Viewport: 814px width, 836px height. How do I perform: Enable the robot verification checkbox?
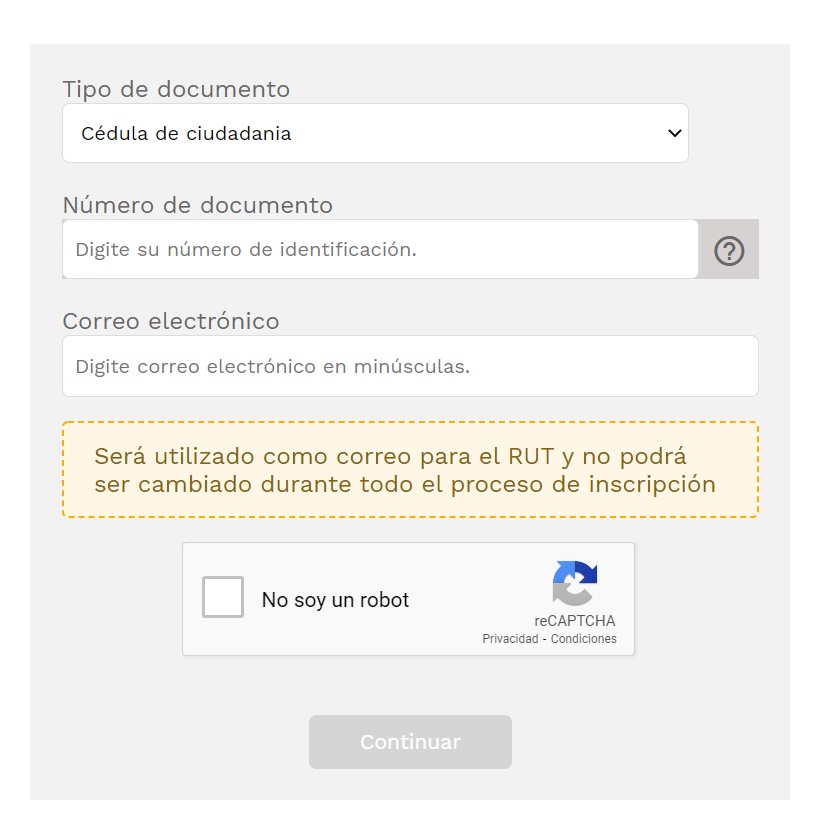[222, 597]
